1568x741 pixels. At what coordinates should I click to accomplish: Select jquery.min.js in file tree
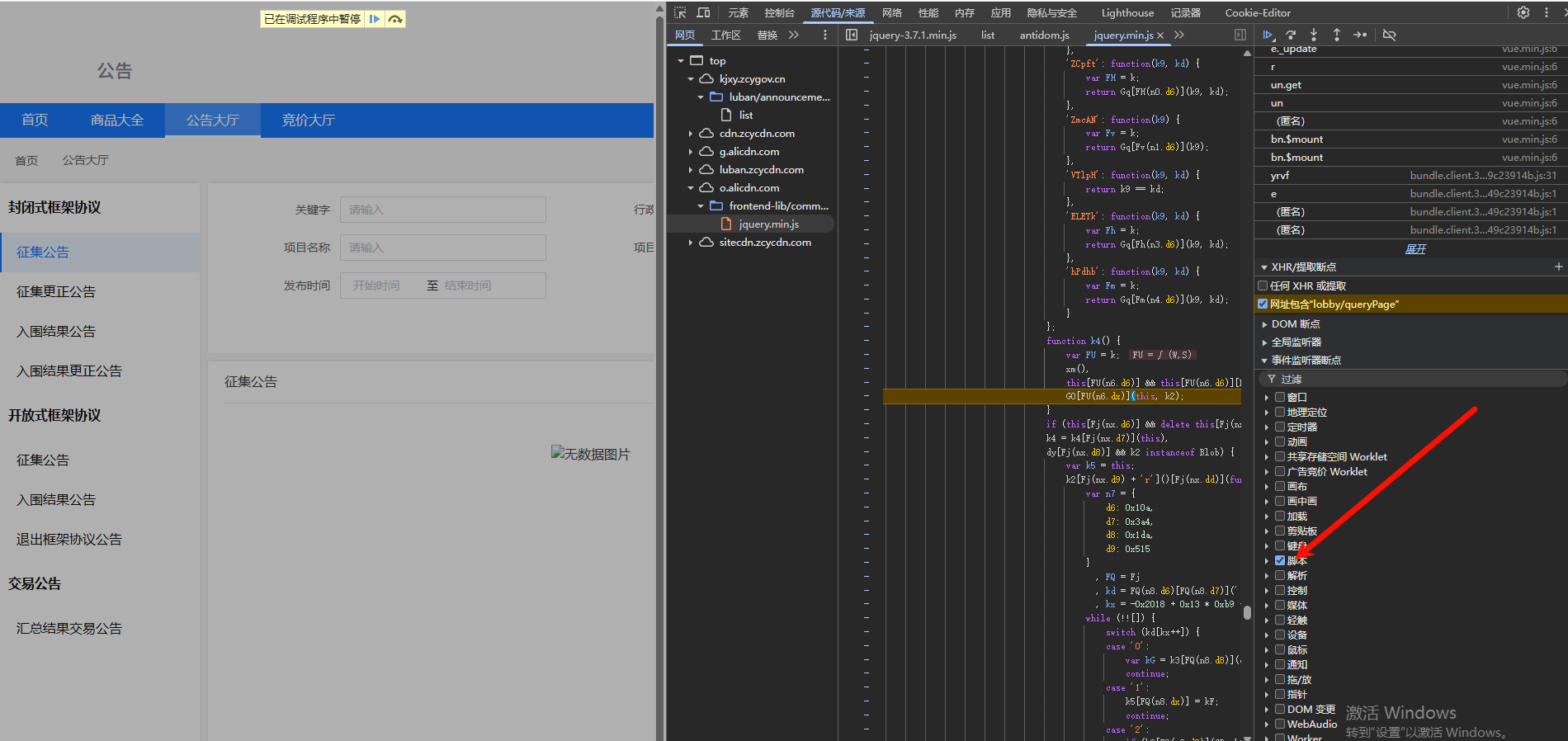coord(768,224)
